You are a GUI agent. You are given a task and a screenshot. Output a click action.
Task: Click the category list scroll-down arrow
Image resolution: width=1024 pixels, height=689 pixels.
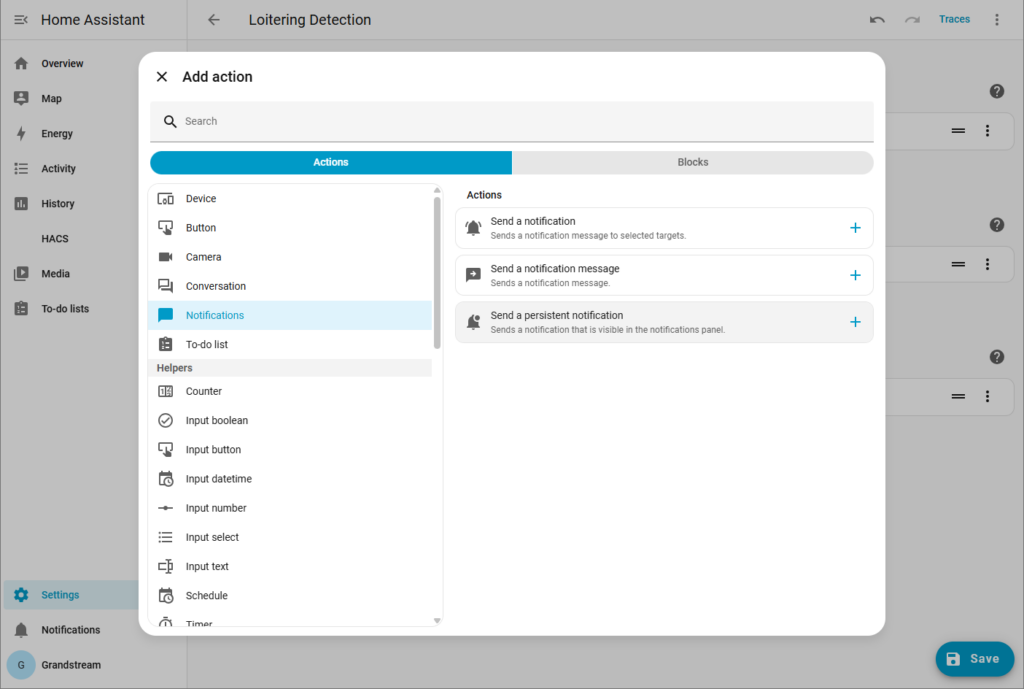tap(437, 620)
